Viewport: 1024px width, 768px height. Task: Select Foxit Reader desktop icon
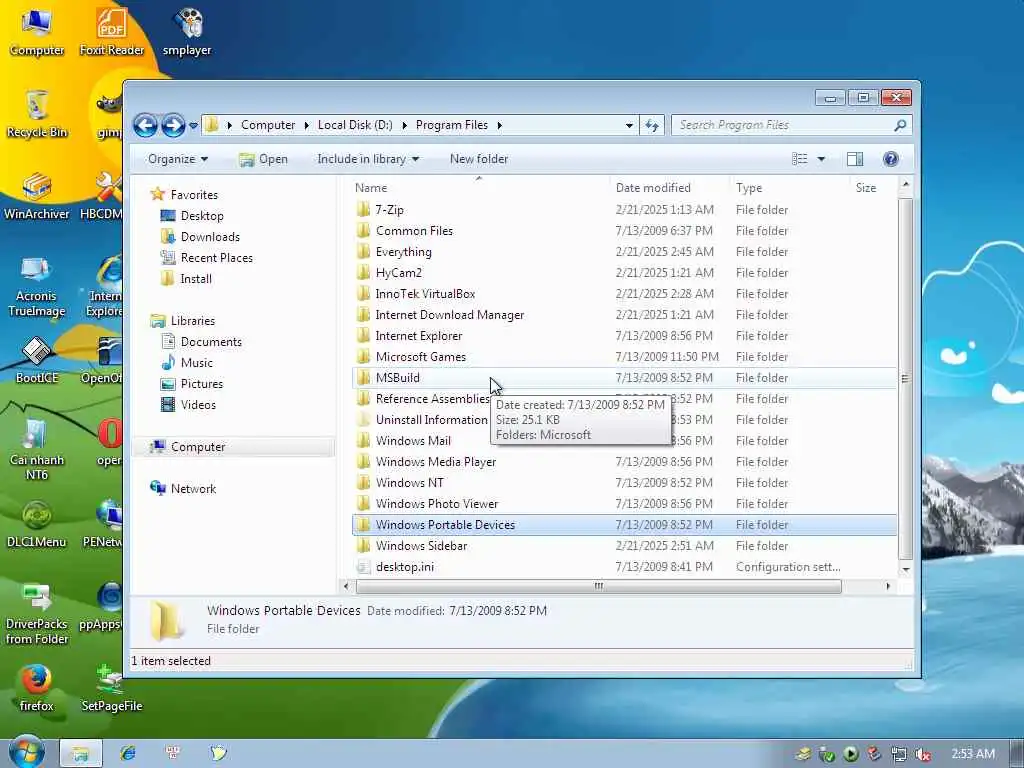click(112, 33)
